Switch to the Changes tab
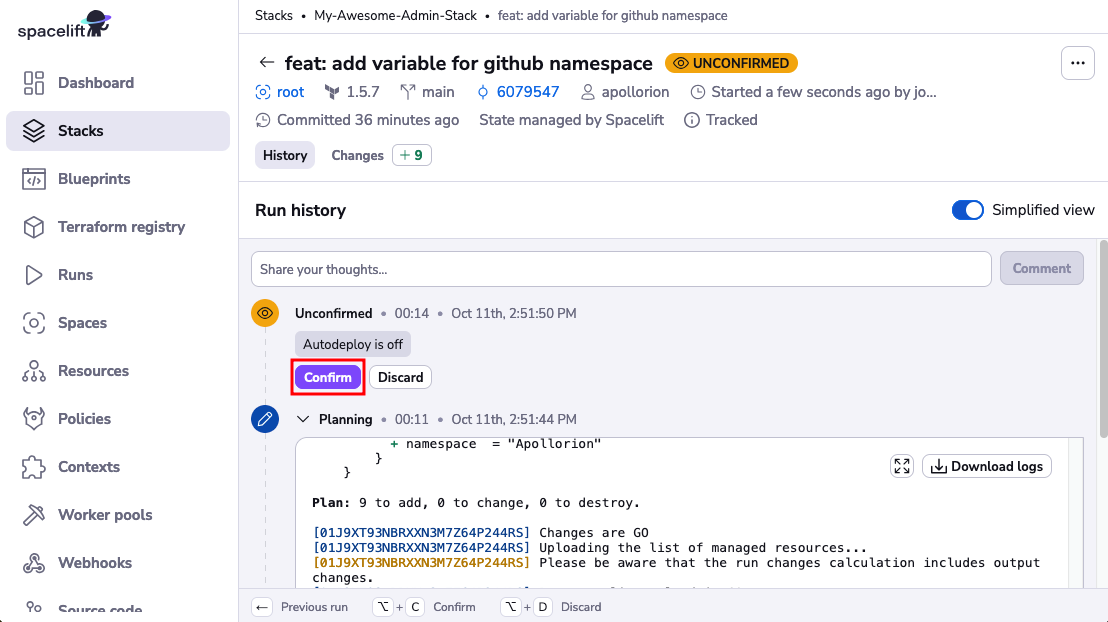Viewport: 1108px width, 622px height. (357, 155)
